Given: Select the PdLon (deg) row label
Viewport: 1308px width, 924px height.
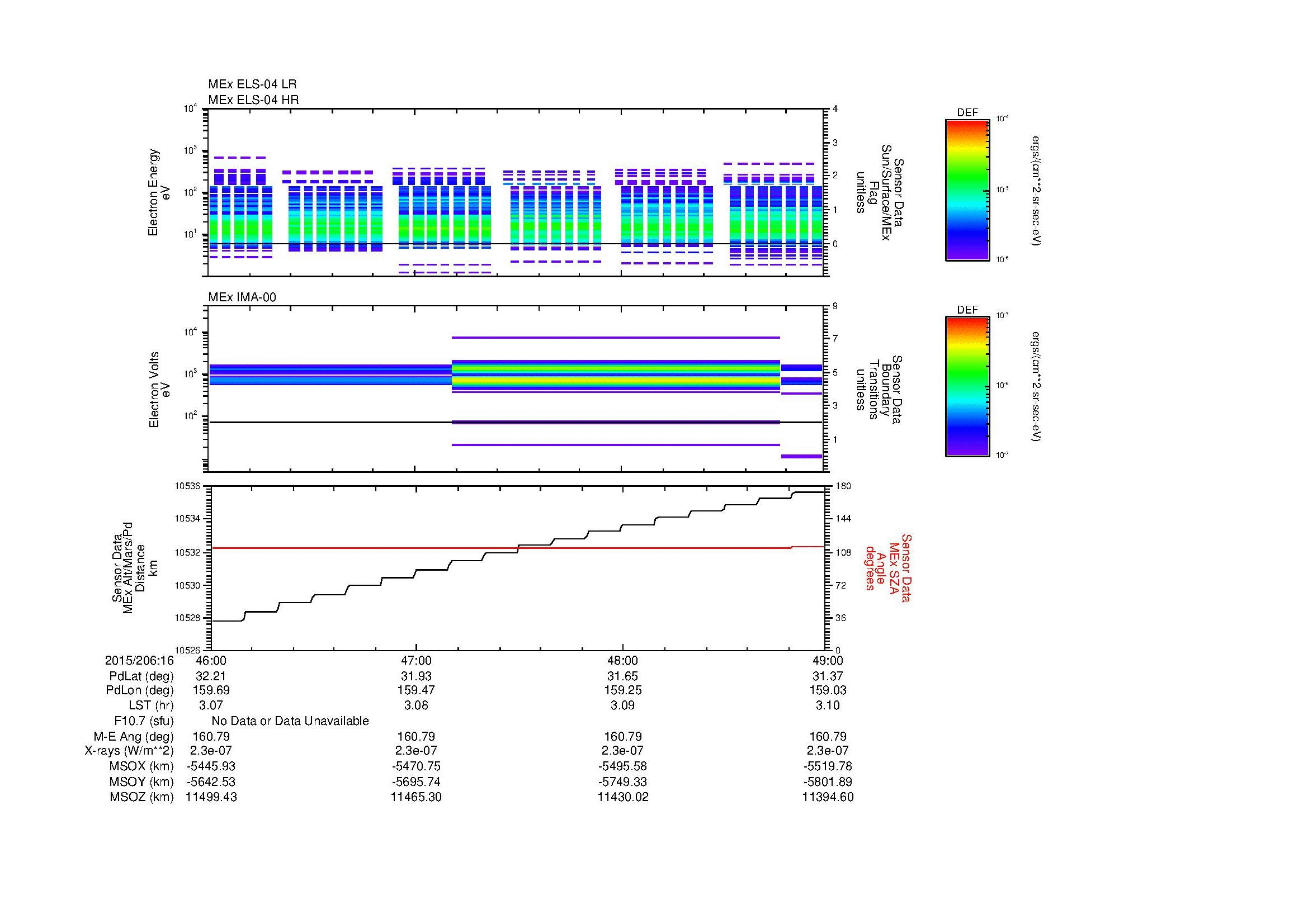Looking at the screenshot, I should pyautogui.click(x=140, y=690).
